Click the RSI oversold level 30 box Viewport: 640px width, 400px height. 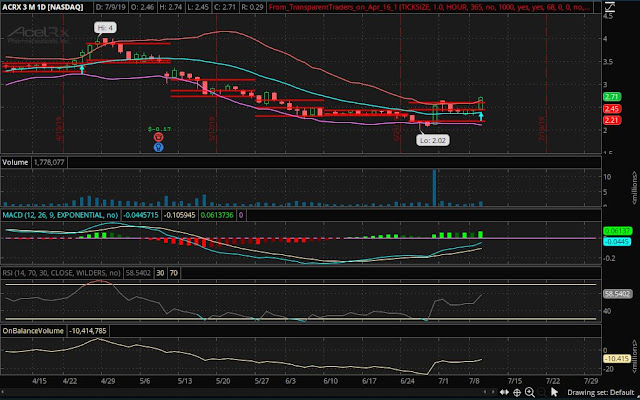click(160, 273)
